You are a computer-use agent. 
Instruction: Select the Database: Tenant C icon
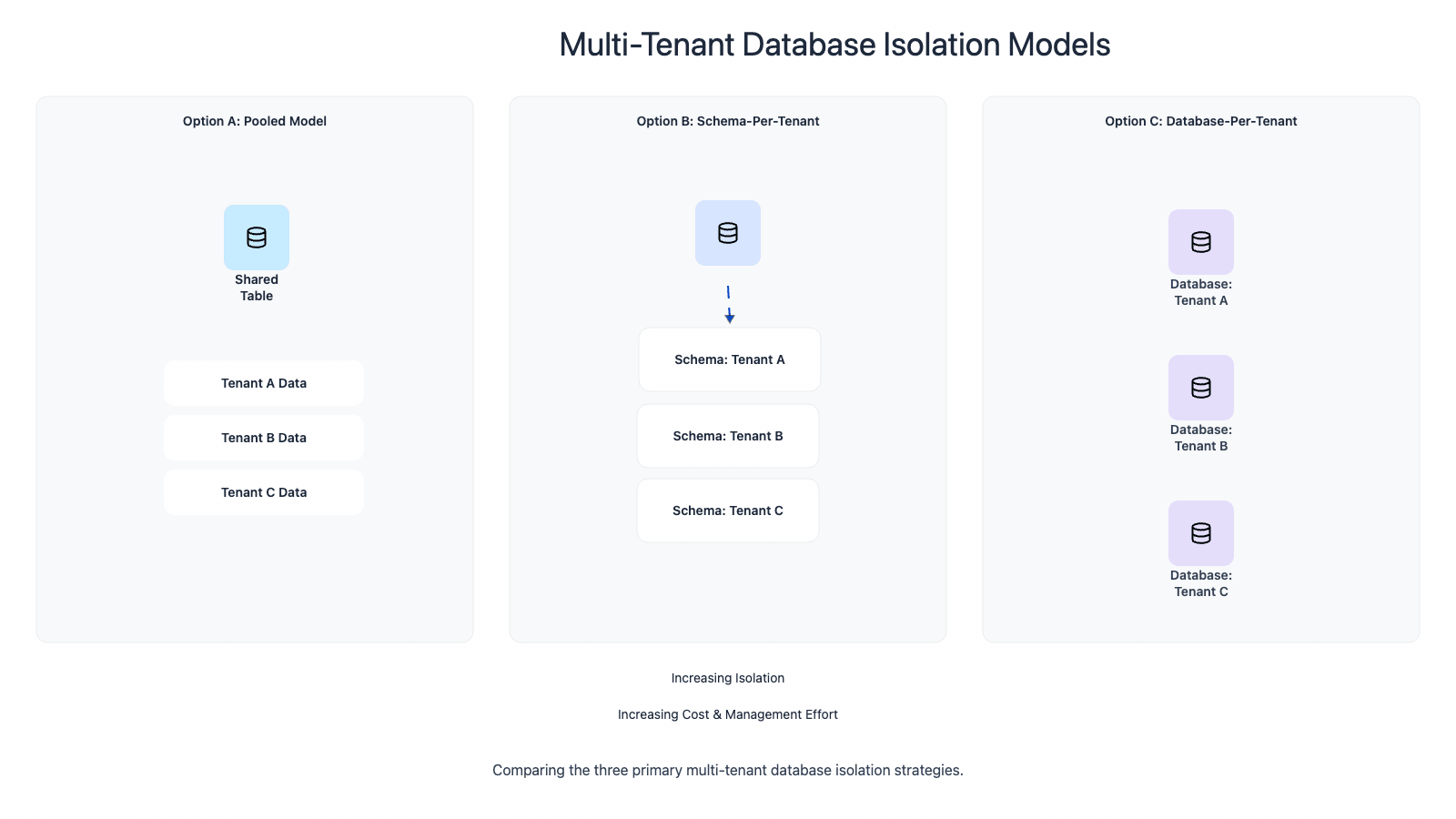1201,533
